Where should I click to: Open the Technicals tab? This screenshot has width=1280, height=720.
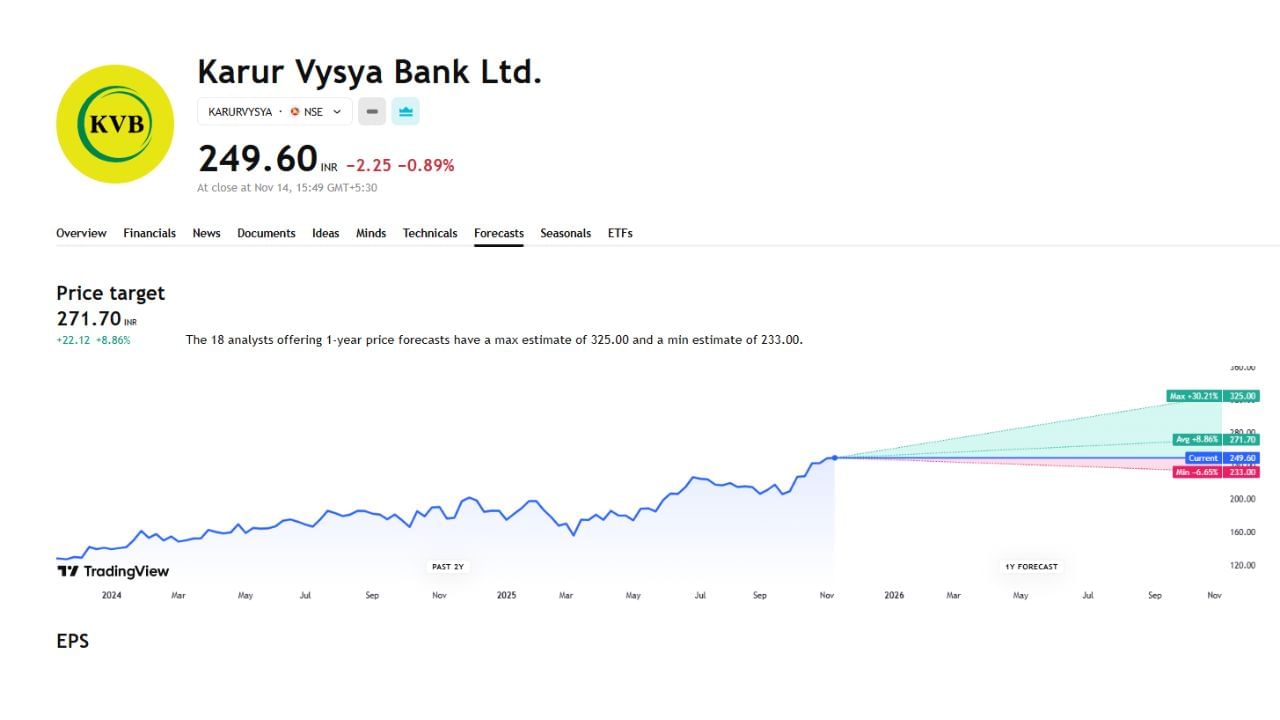pyautogui.click(x=430, y=233)
